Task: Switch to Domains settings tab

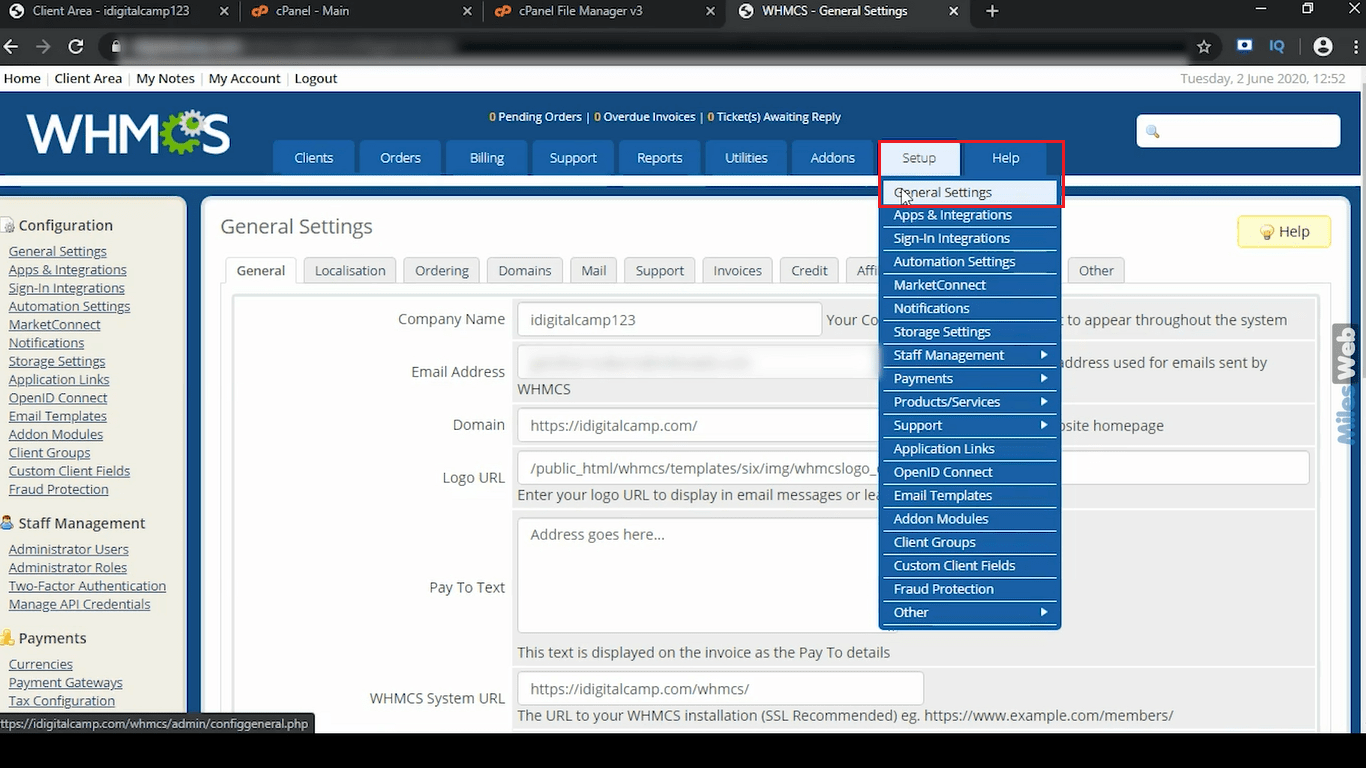Action: tap(525, 270)
